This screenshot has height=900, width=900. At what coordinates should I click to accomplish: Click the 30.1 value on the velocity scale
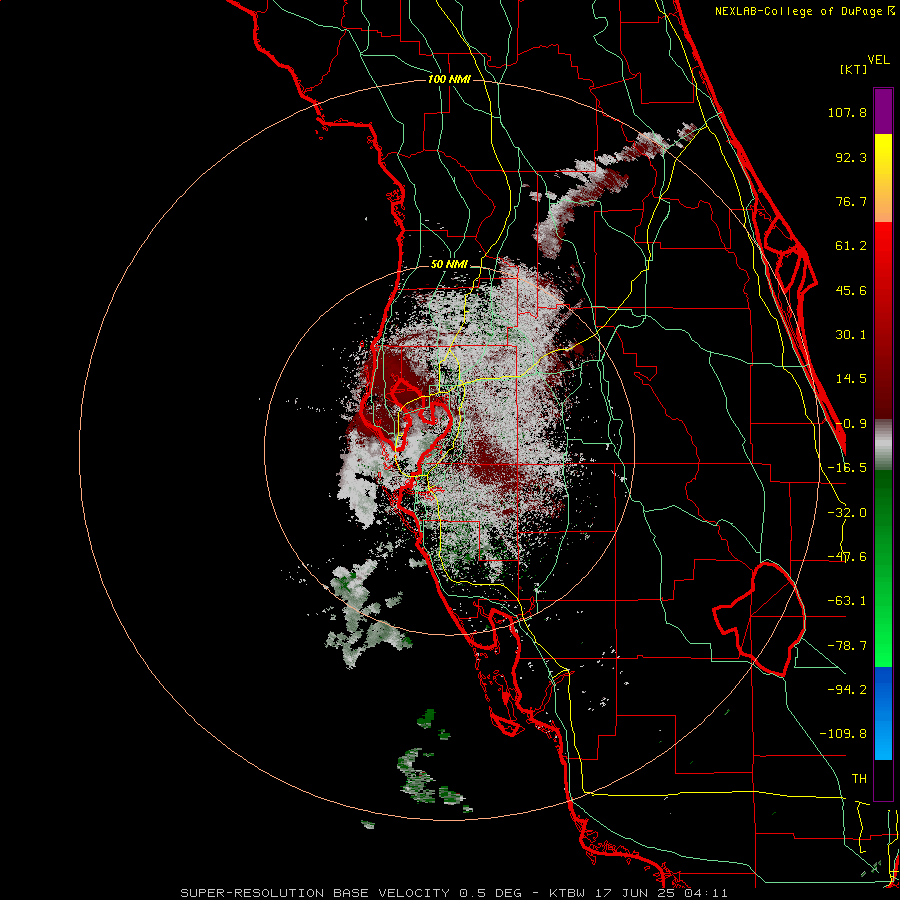[851, 335]
